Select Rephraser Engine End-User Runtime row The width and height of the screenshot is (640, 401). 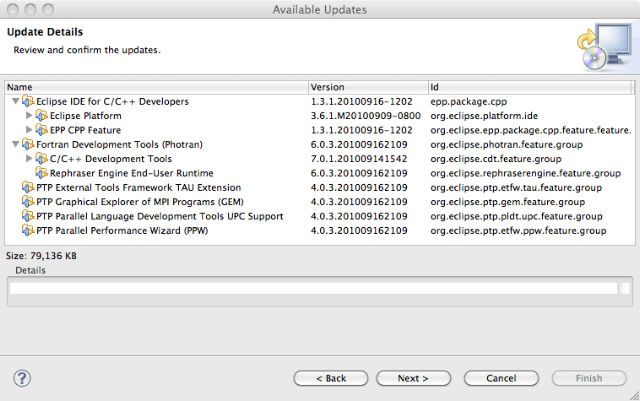[320, 173]
